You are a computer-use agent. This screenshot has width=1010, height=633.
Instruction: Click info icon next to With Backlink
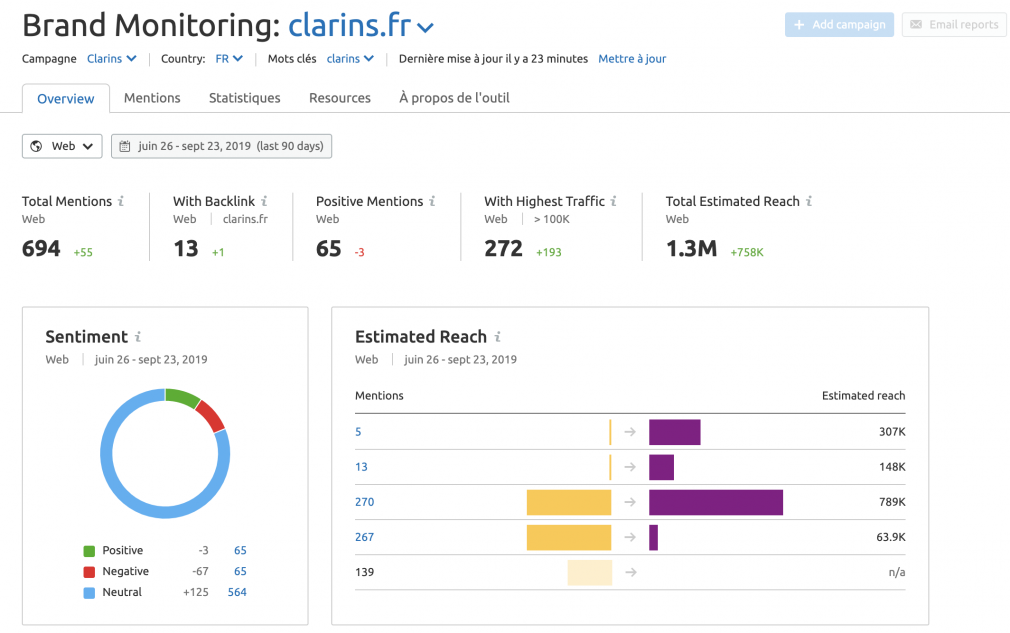pos(264,202)
